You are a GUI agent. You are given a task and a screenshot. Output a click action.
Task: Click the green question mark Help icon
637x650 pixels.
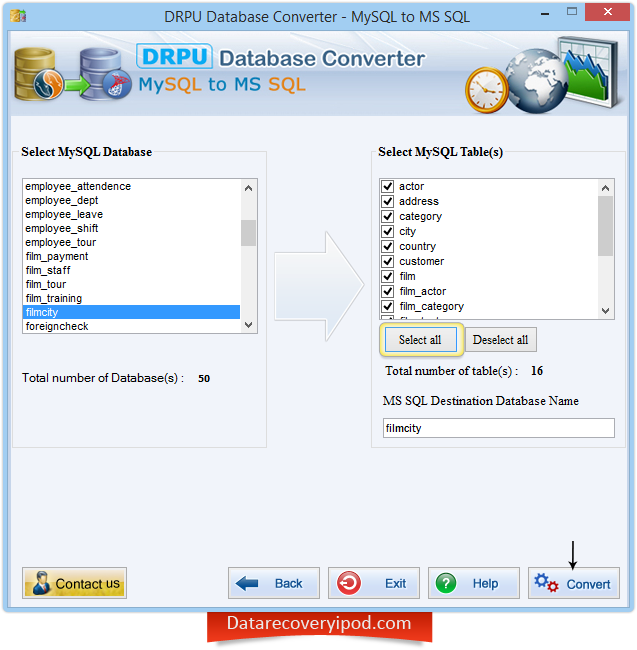coord(446,583)
